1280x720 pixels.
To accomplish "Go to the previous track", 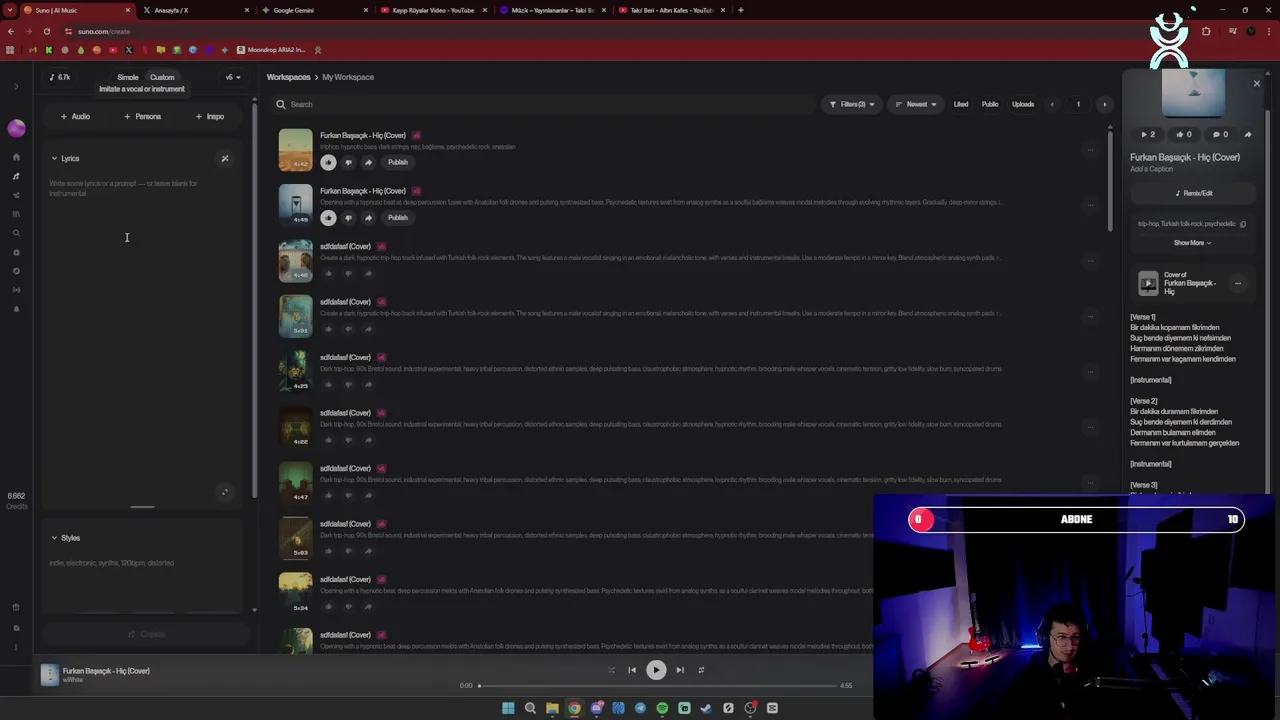I will point(632,670).
